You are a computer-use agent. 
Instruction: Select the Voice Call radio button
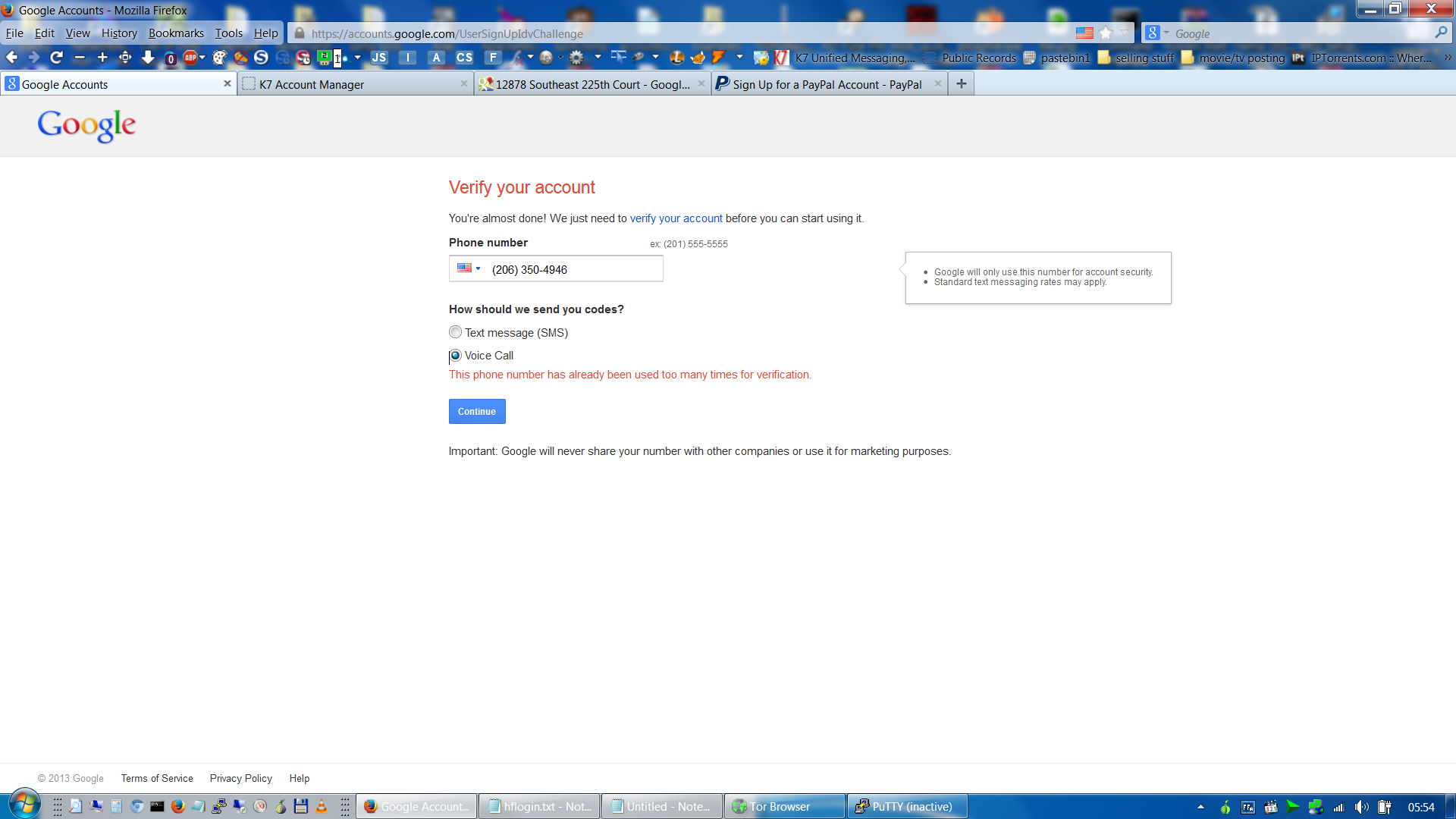455,355
